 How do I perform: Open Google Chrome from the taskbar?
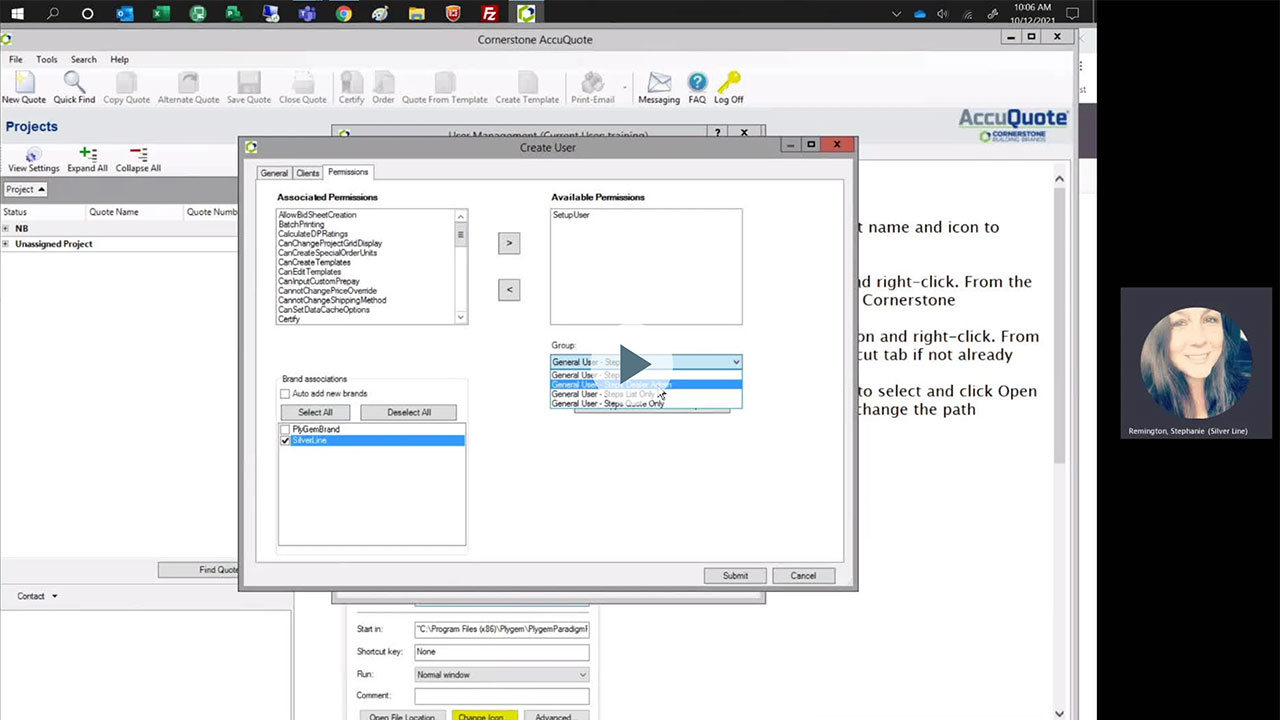pos(343,14)
